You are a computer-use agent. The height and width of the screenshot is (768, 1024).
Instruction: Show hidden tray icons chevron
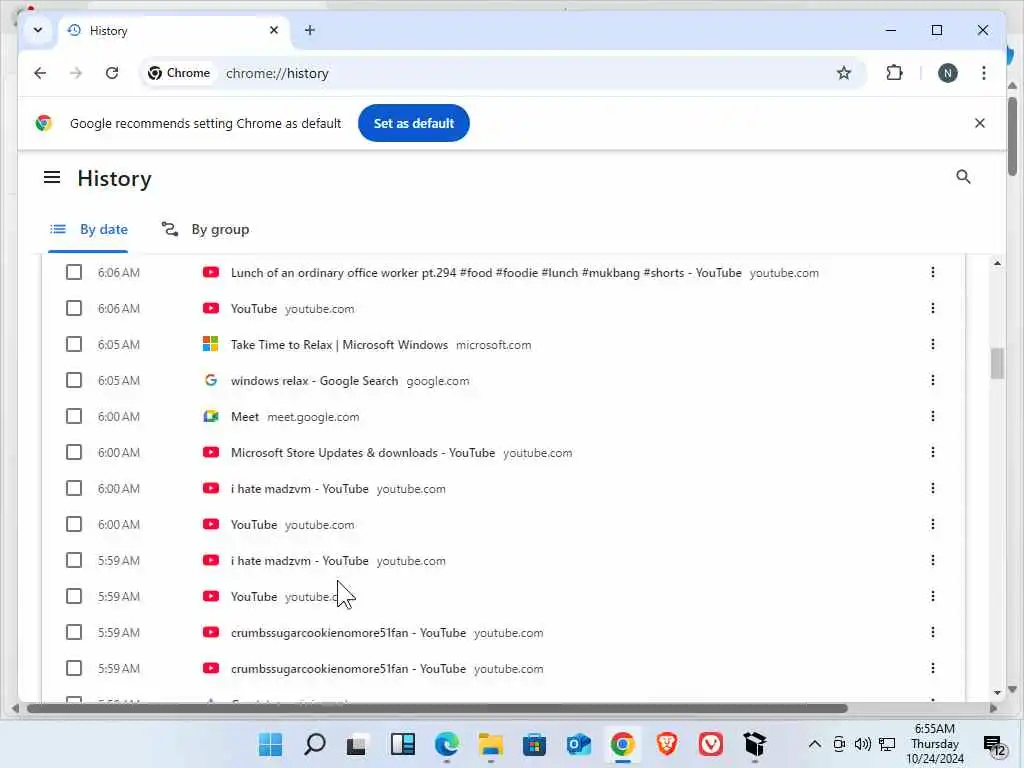point(814,744)
